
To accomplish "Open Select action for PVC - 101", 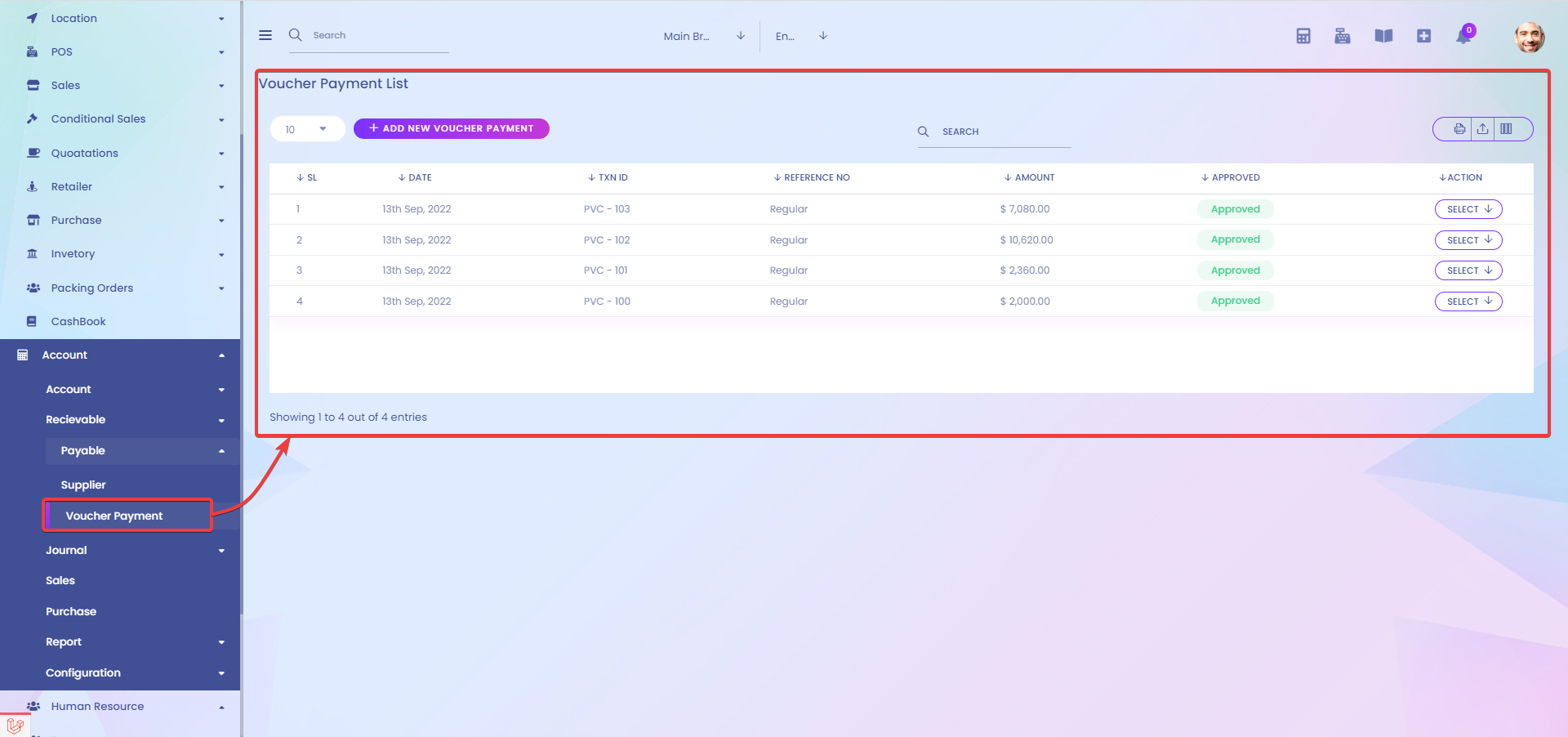I will click(1468, 270).
